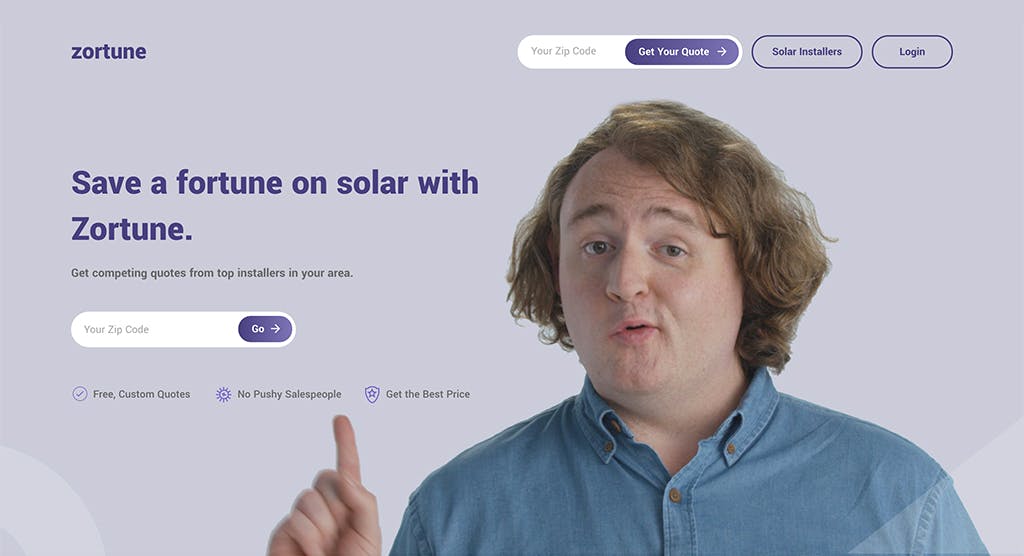Click the Zortune. word in headline
This screenshot has height=556, width=1024.
[x=132, y=229]
